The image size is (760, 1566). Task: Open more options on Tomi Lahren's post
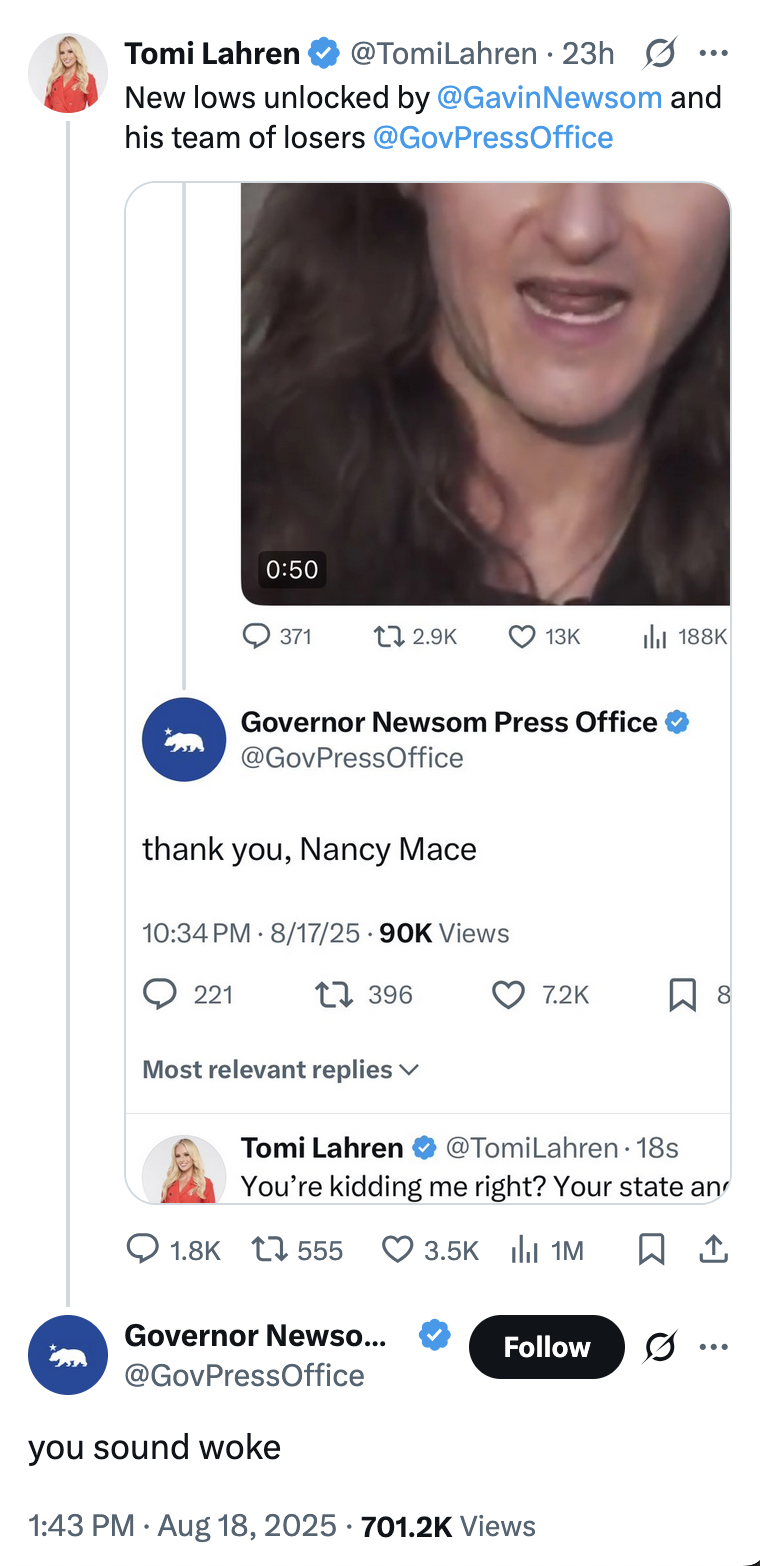coord(713,53)
